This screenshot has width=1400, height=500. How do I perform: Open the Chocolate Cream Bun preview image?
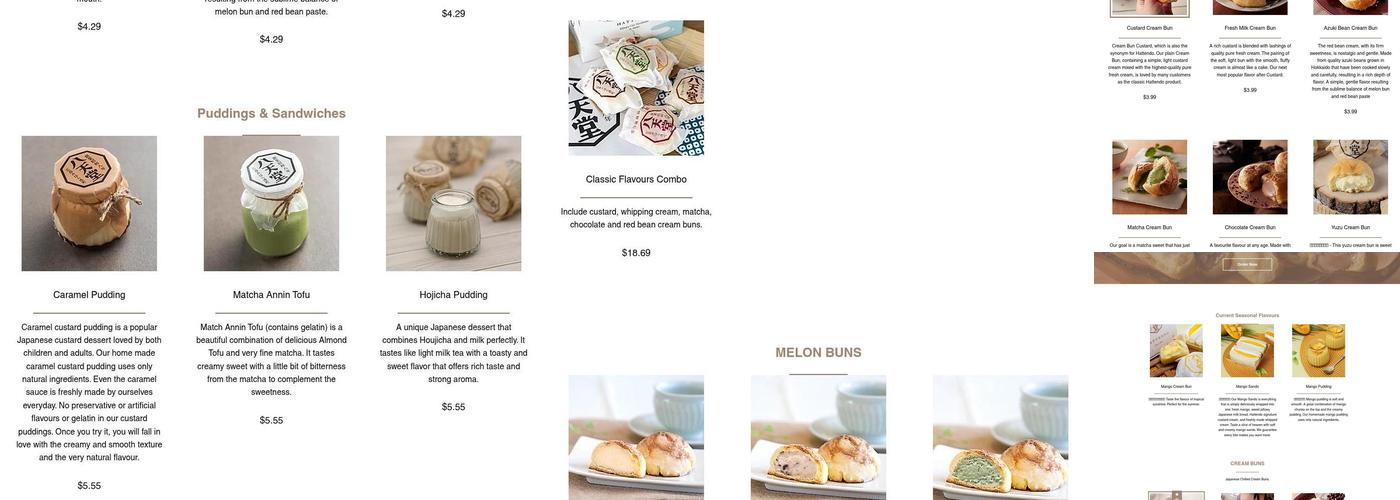click(x=1250, y=177)
